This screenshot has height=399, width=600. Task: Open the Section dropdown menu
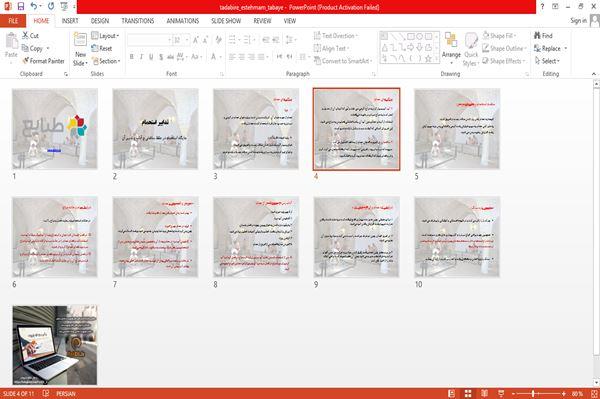click(106, 61)
